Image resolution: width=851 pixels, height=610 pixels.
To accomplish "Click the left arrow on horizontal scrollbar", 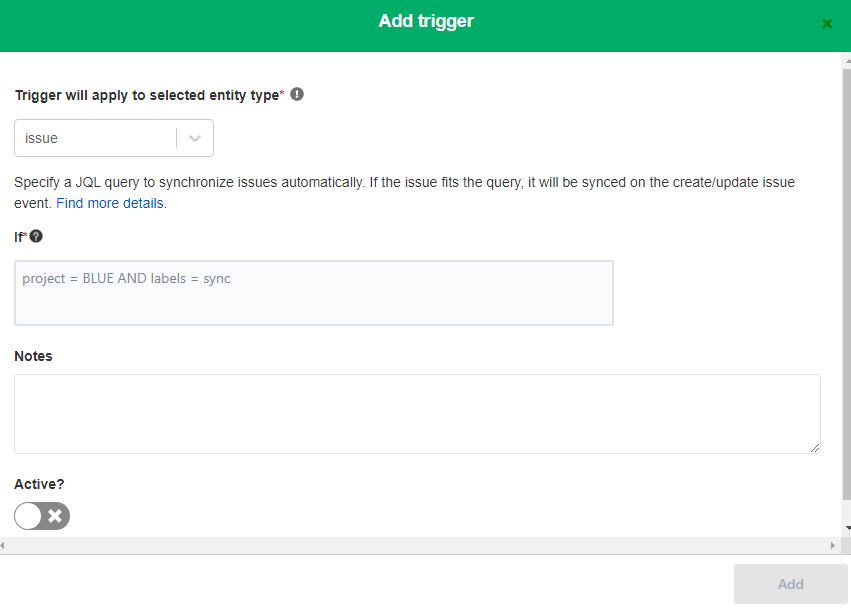I will click(x=3, y=545).
